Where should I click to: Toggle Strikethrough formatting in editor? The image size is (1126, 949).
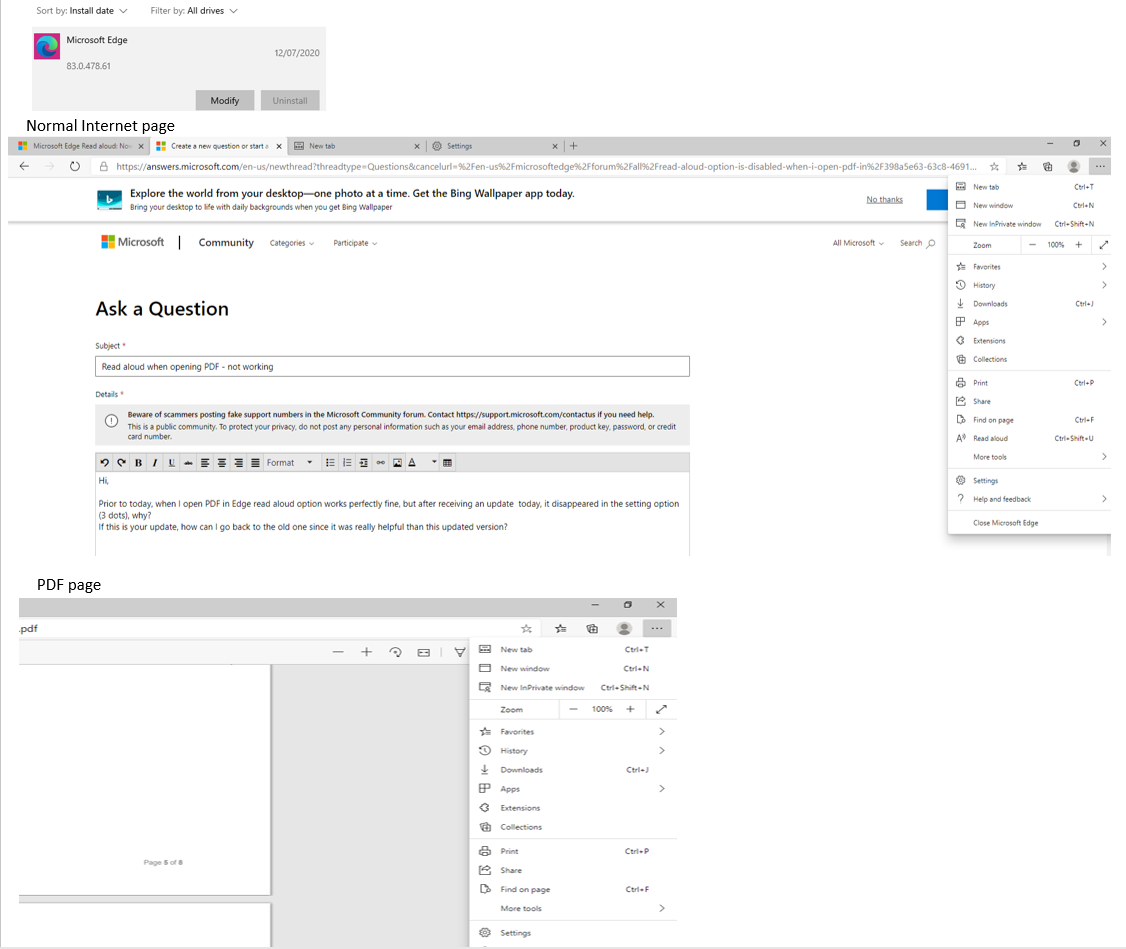click(x=188, y=462)
